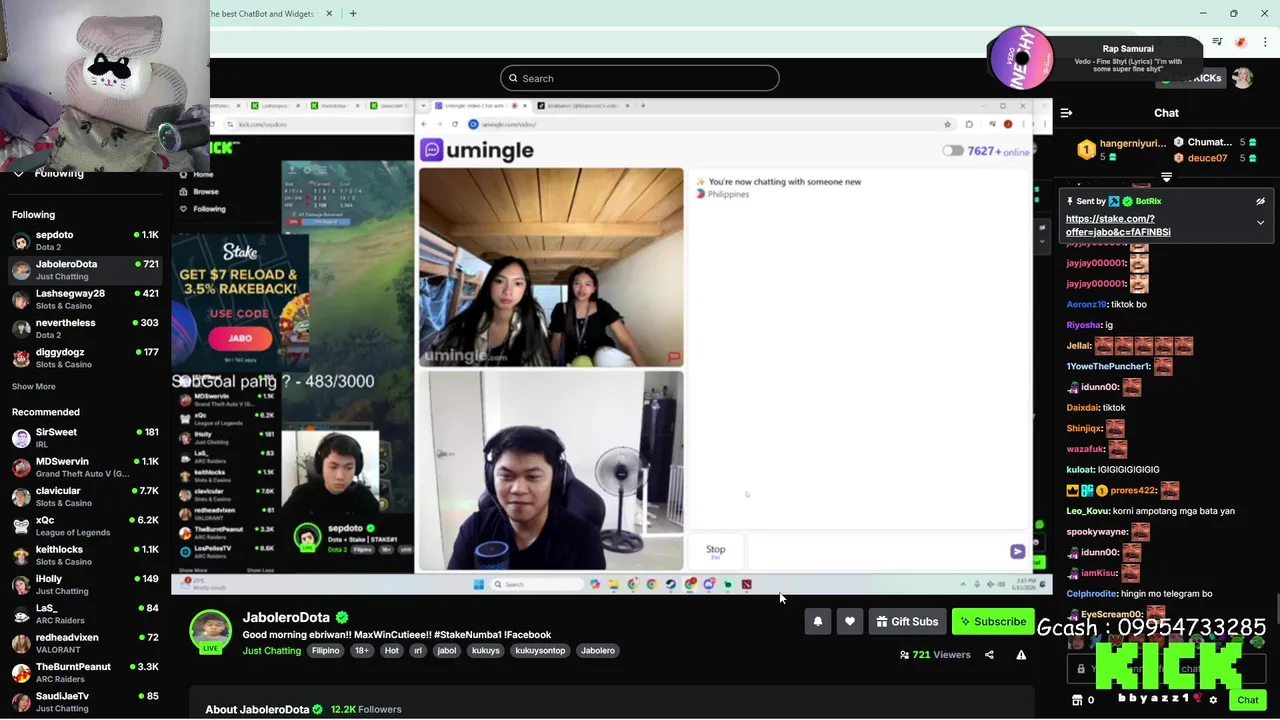Click username Celphrodite in chat
Image resolution: width=1280 pixels, height=720 pixels.
coord(1097,594)
